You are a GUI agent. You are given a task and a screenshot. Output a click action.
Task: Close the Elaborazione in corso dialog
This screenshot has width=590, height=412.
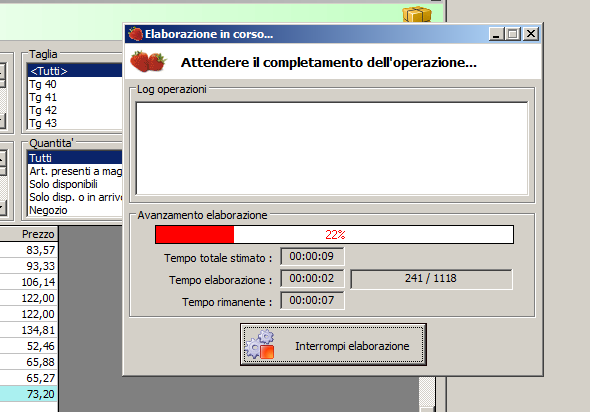tap(531, 34)
